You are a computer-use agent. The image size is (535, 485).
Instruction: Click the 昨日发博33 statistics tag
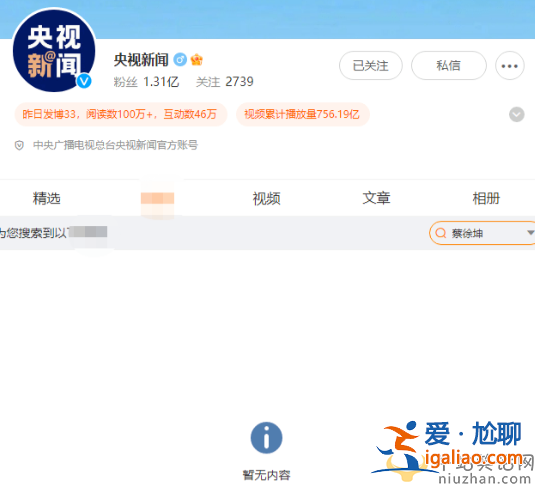[121, 114]
